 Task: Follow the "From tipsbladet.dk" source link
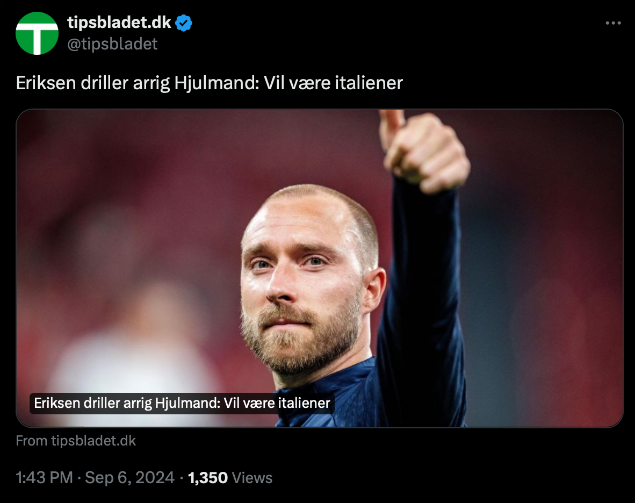[x=76, y=441]
